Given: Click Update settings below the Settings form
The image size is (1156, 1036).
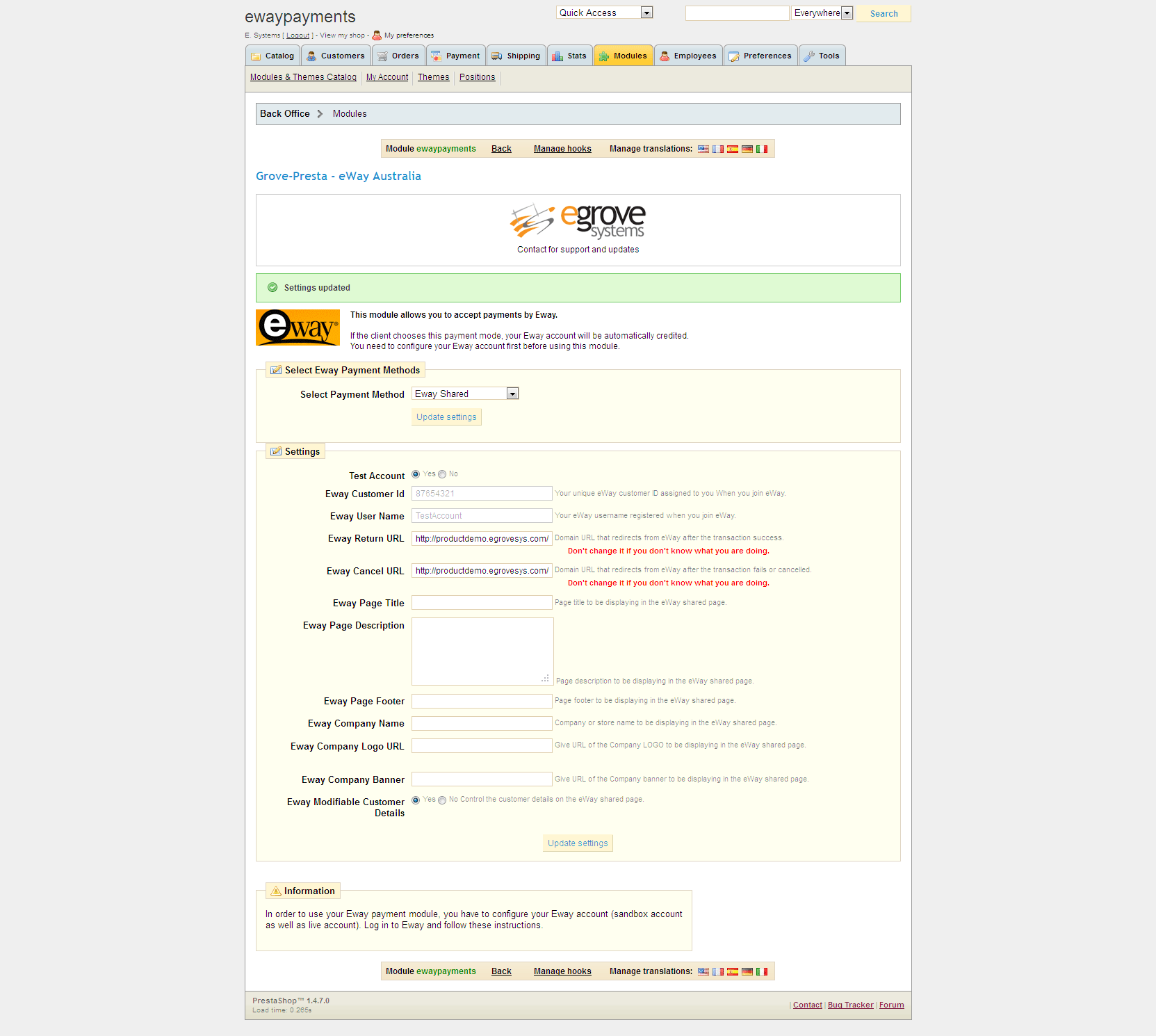Looking at the screenshot, I should (x=578, y=843).
